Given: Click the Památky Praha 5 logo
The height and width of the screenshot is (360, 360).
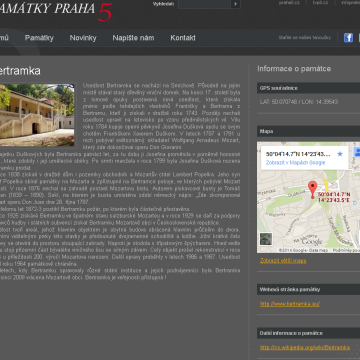Looking at the screenshot, I should 56,11.
